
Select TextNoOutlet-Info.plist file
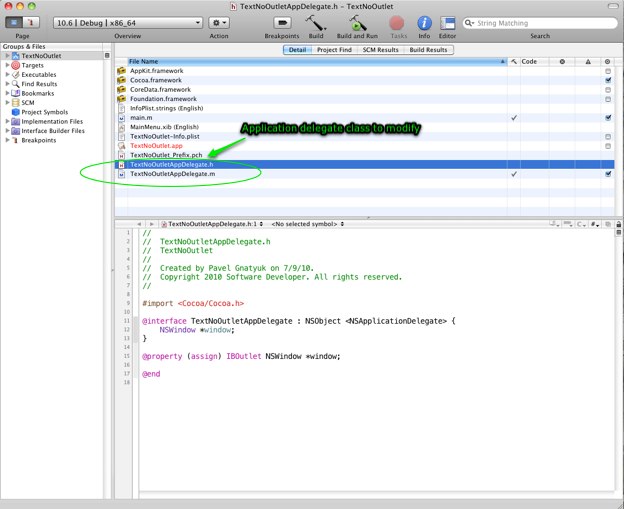point(165,136)
